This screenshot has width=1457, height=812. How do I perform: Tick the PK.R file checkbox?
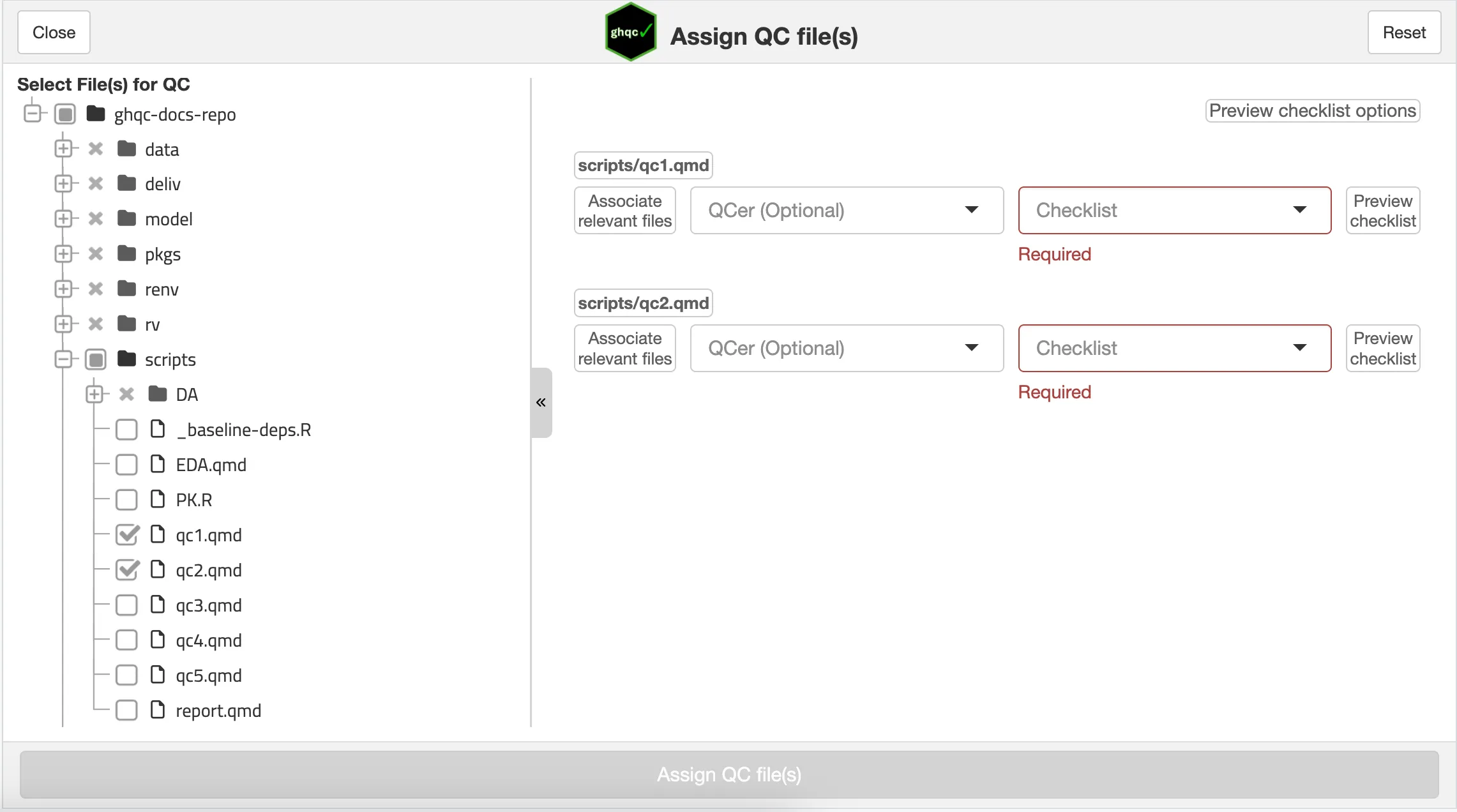coord(126,499)
